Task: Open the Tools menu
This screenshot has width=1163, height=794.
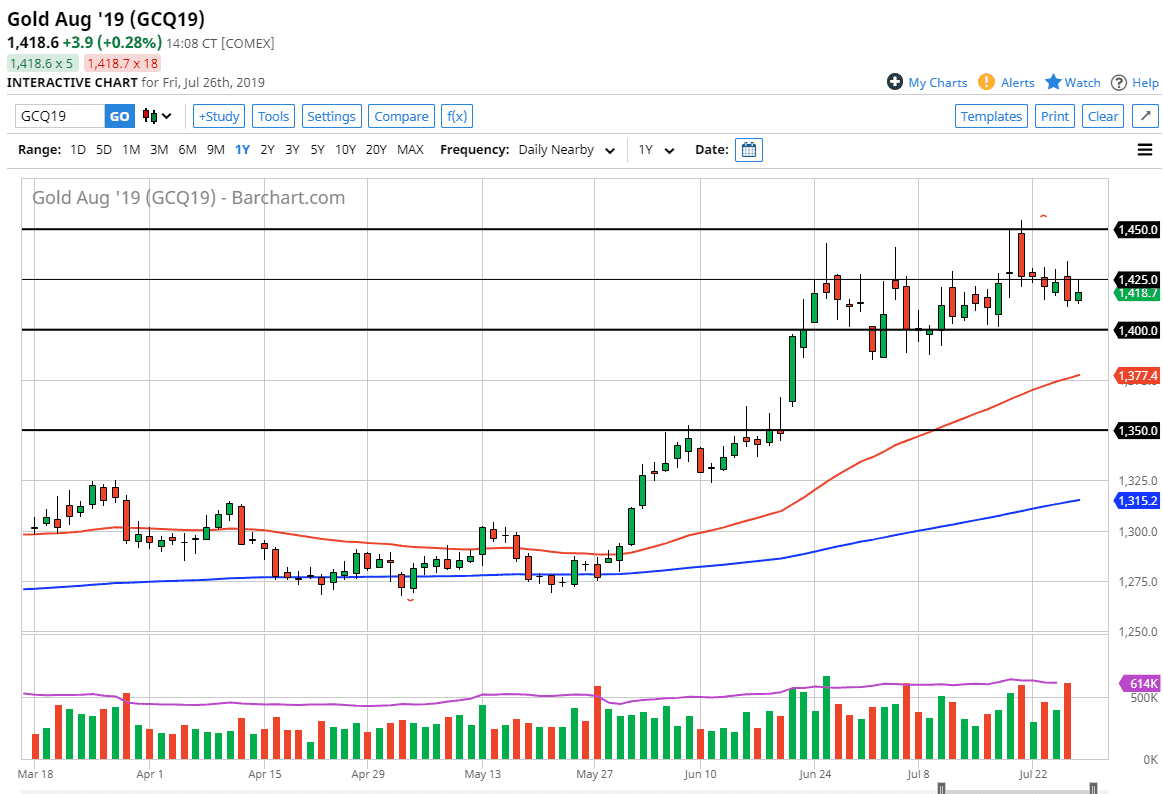Action: tap(273, 115)
